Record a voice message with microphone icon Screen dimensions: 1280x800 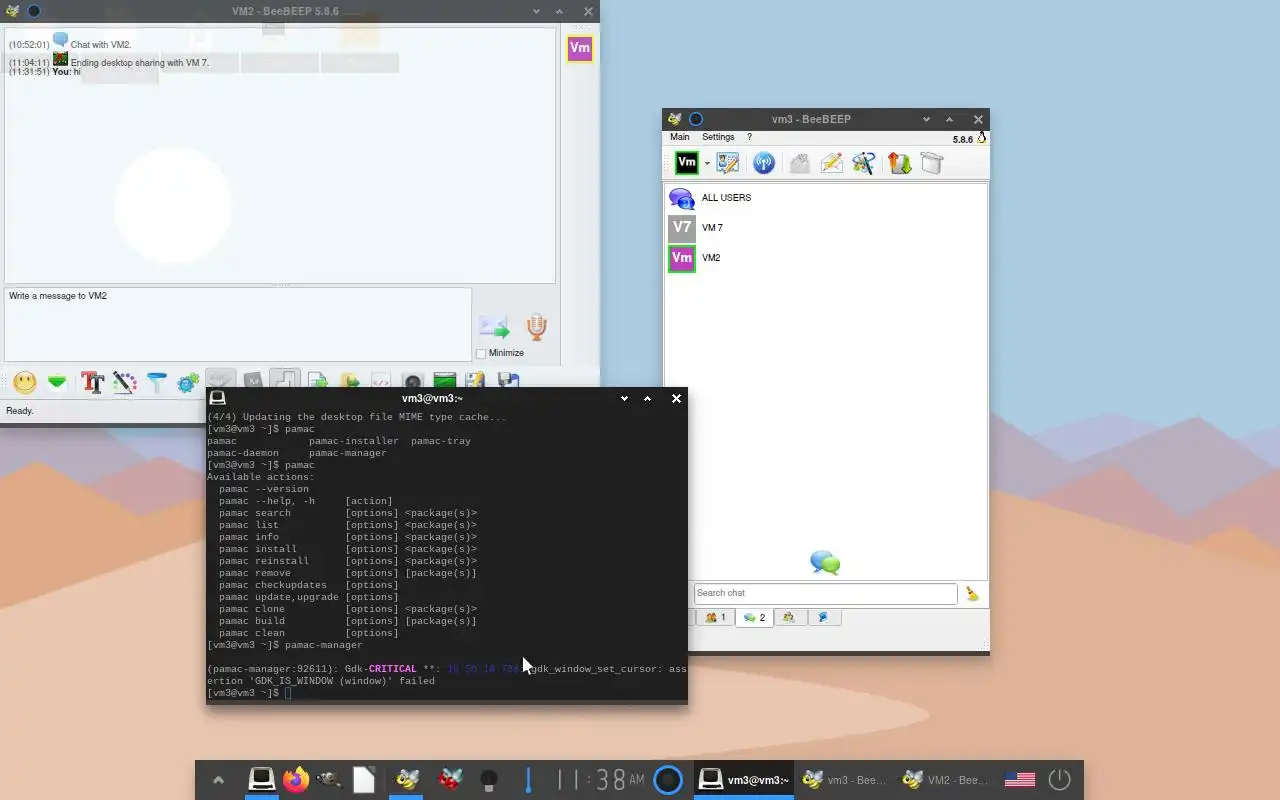pos(536,327)
